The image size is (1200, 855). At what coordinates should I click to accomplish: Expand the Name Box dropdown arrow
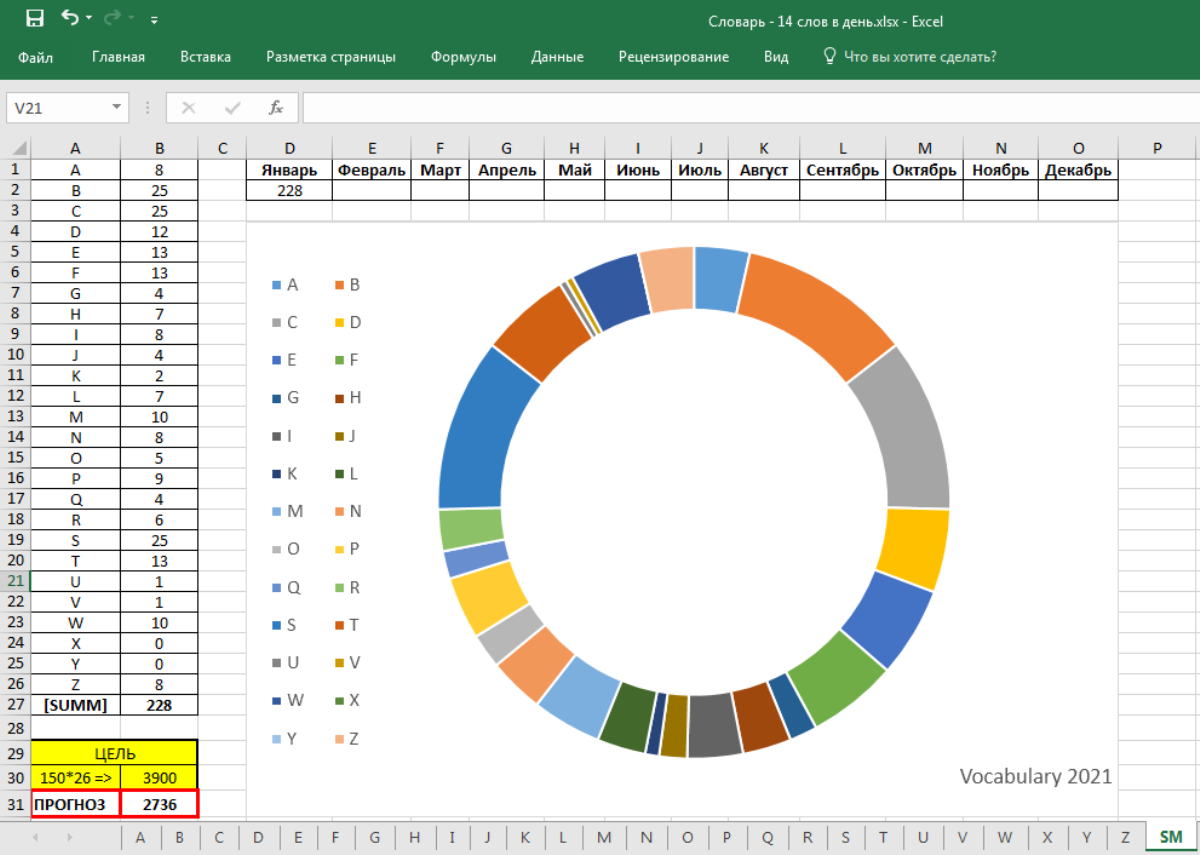(118, 107)
